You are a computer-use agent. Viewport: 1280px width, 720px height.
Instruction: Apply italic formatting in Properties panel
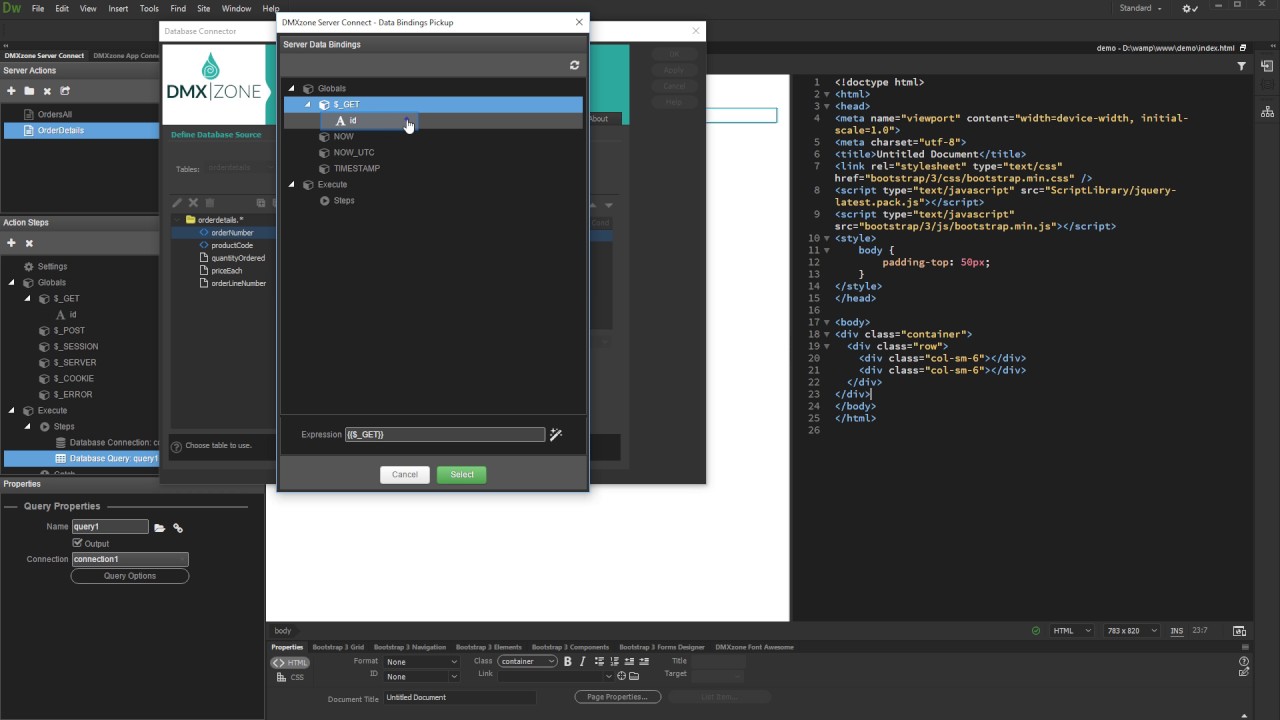click(x=582, y=661)
